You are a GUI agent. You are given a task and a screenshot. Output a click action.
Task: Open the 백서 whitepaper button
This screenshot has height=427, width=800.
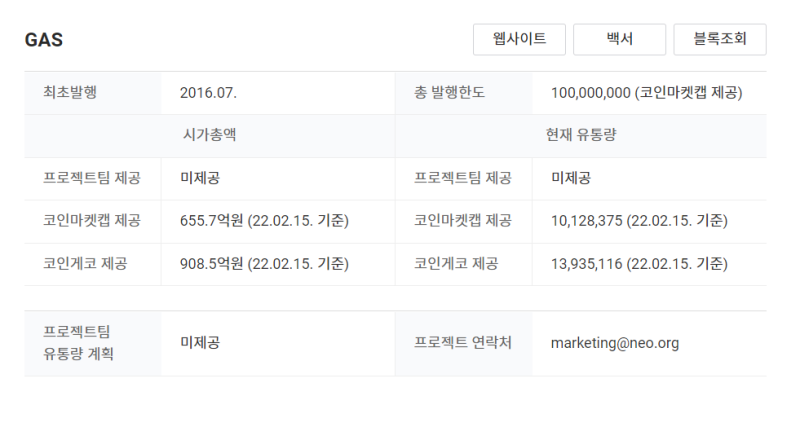pos(619,39)
